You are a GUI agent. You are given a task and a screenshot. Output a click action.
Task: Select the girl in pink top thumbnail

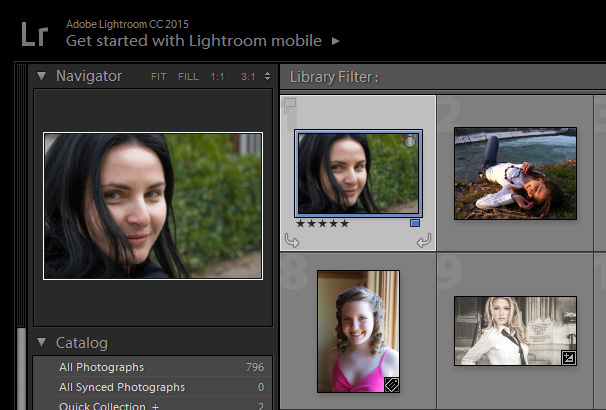click(x=358, y=332)
